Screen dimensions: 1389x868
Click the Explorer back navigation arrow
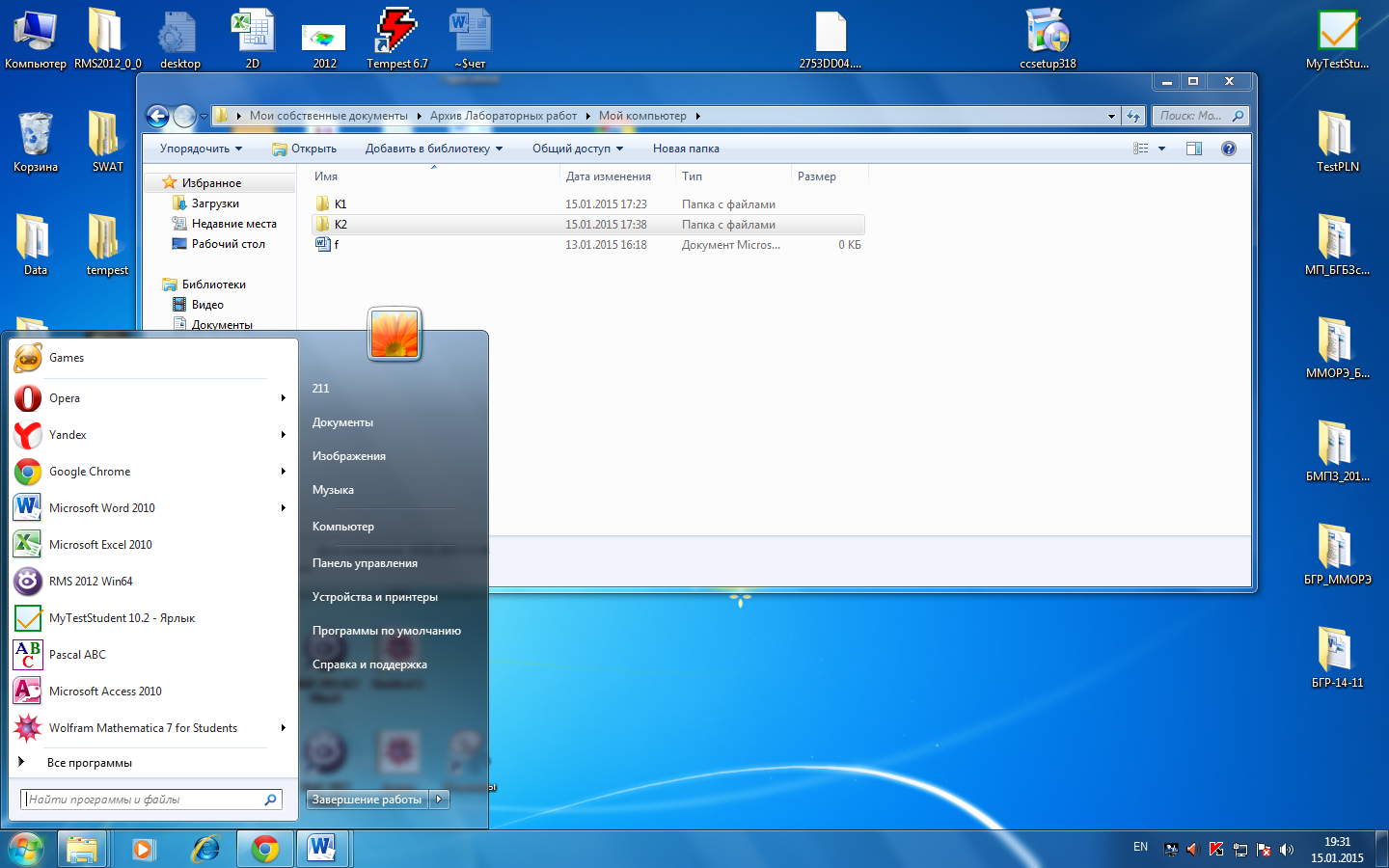click(157, 117)
